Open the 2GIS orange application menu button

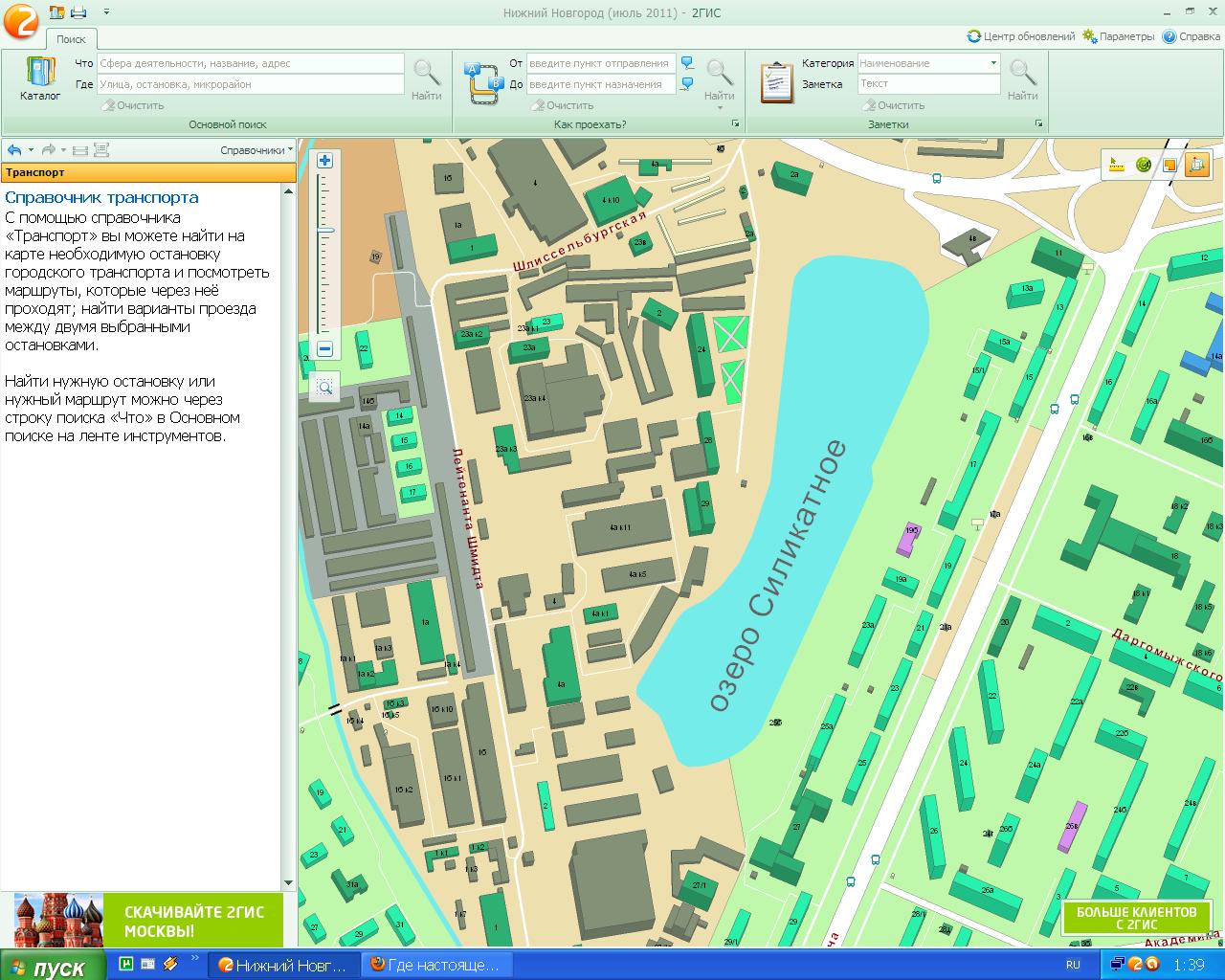click(x=20, y=20)
